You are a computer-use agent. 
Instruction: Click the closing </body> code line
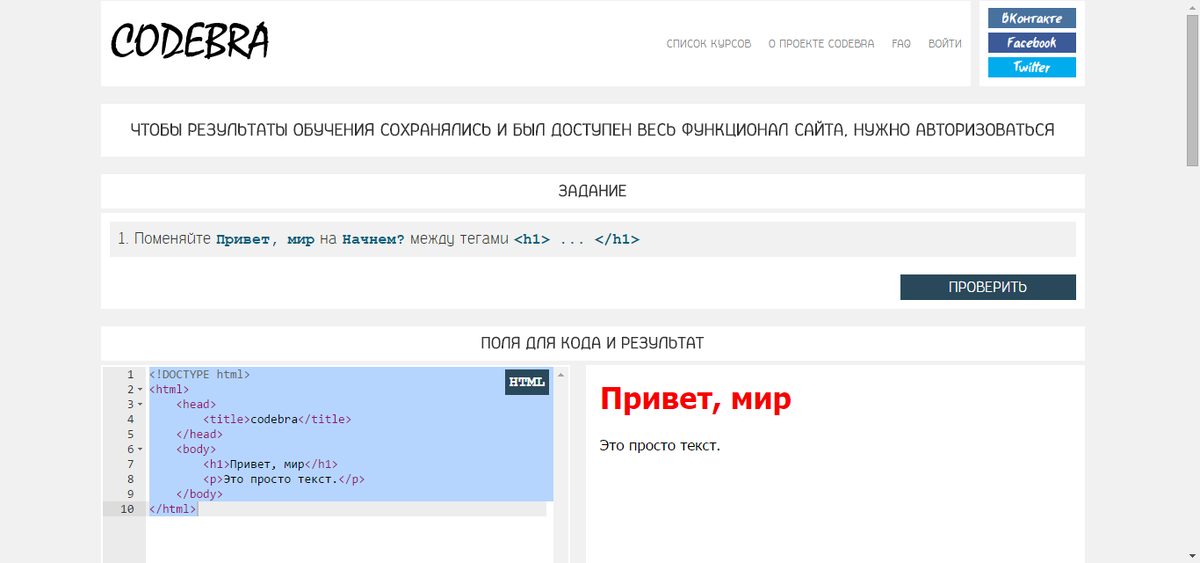(199, 494)
